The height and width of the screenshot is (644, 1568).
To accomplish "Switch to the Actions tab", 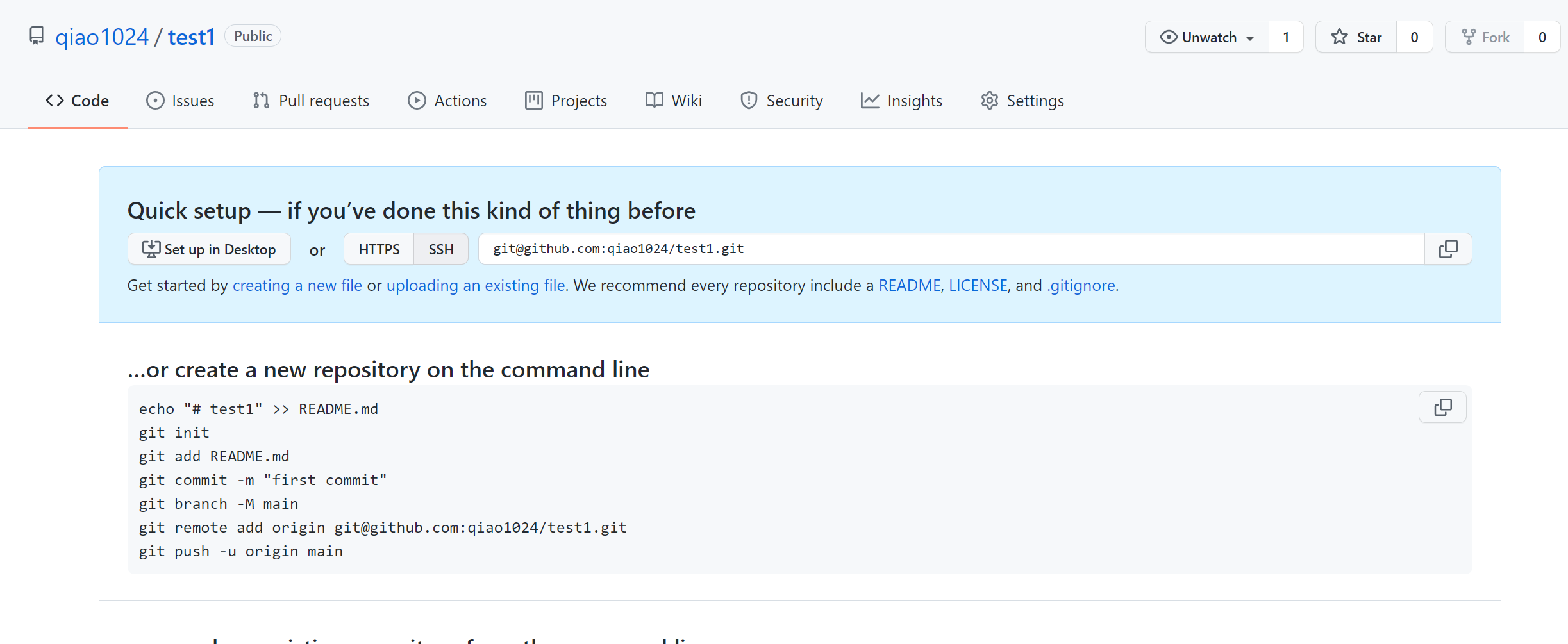I will (x=447, y=101).
